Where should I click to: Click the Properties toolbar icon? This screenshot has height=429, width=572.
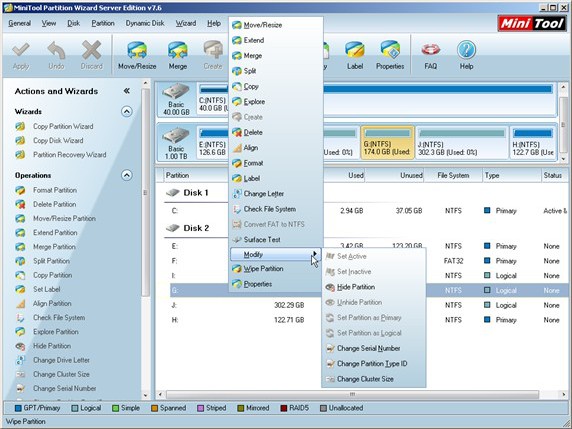(390, 50)
